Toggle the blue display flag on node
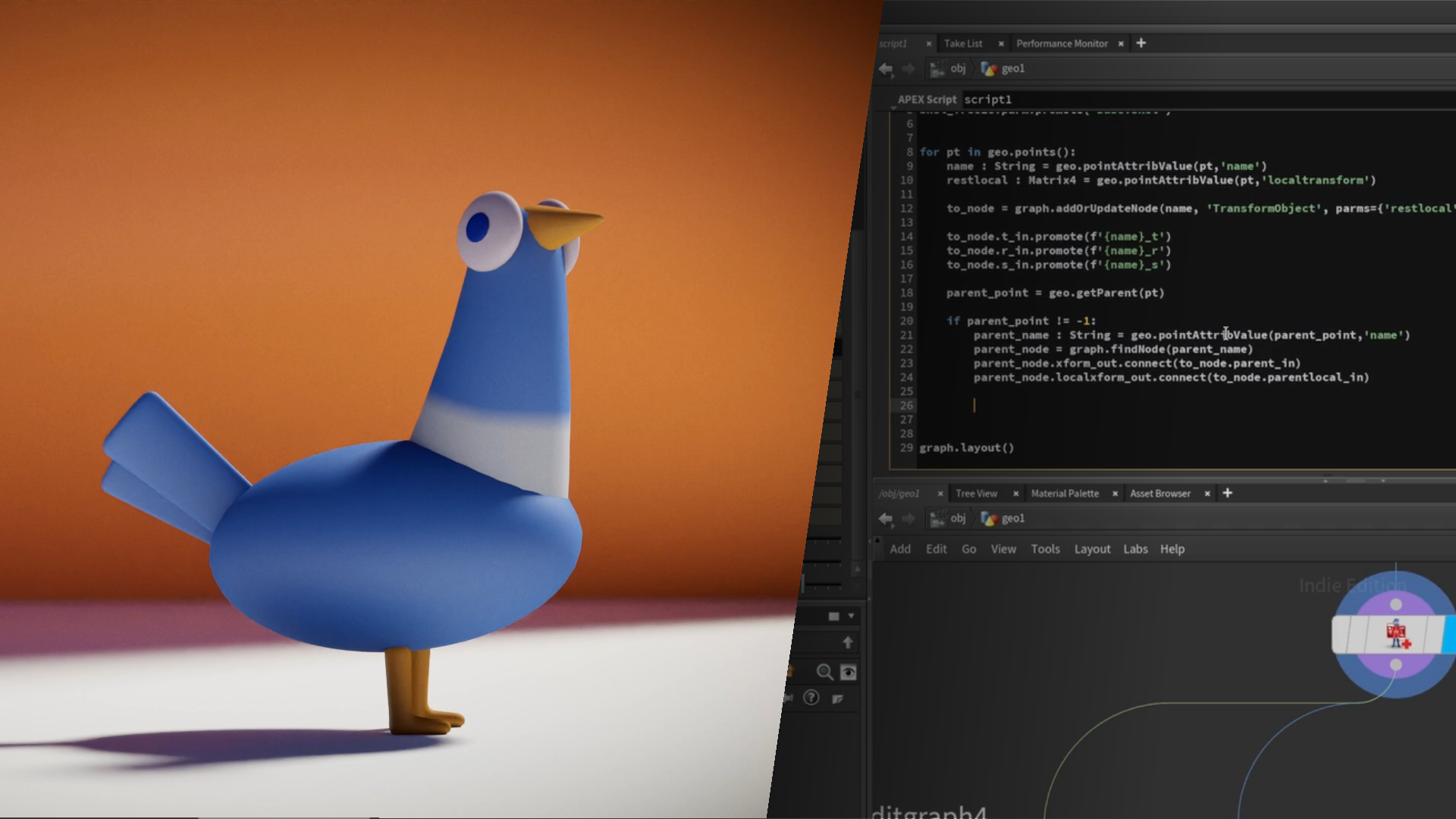 click(x=1449, y=634)
